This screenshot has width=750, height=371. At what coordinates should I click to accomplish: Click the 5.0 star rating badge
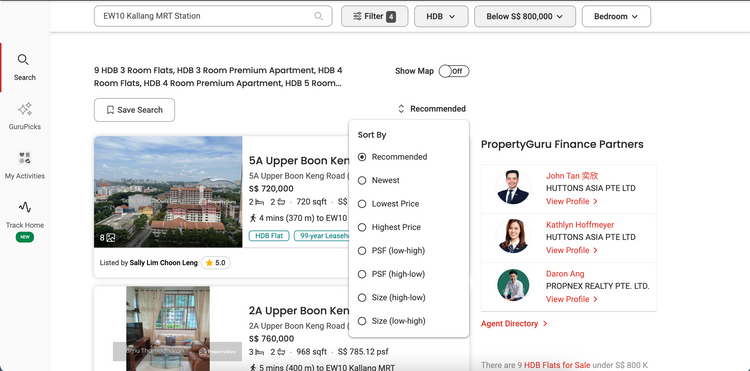[216, 262]
